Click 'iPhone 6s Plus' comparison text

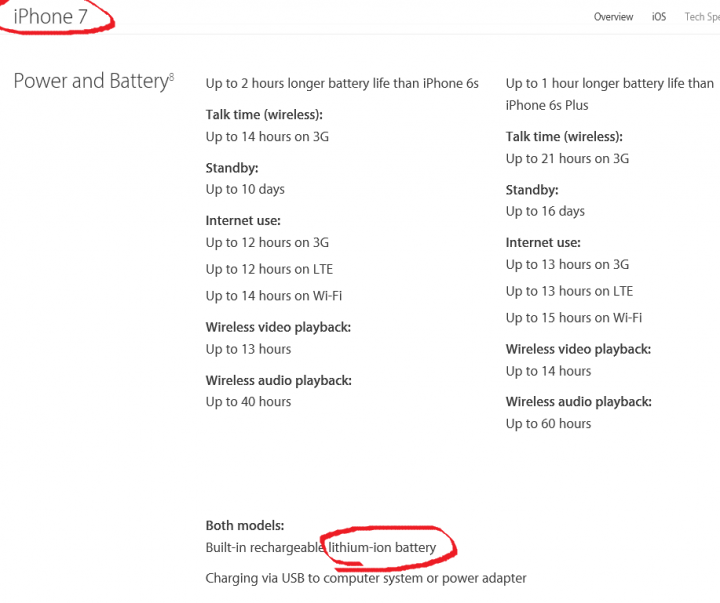click(x=547, y=105)
